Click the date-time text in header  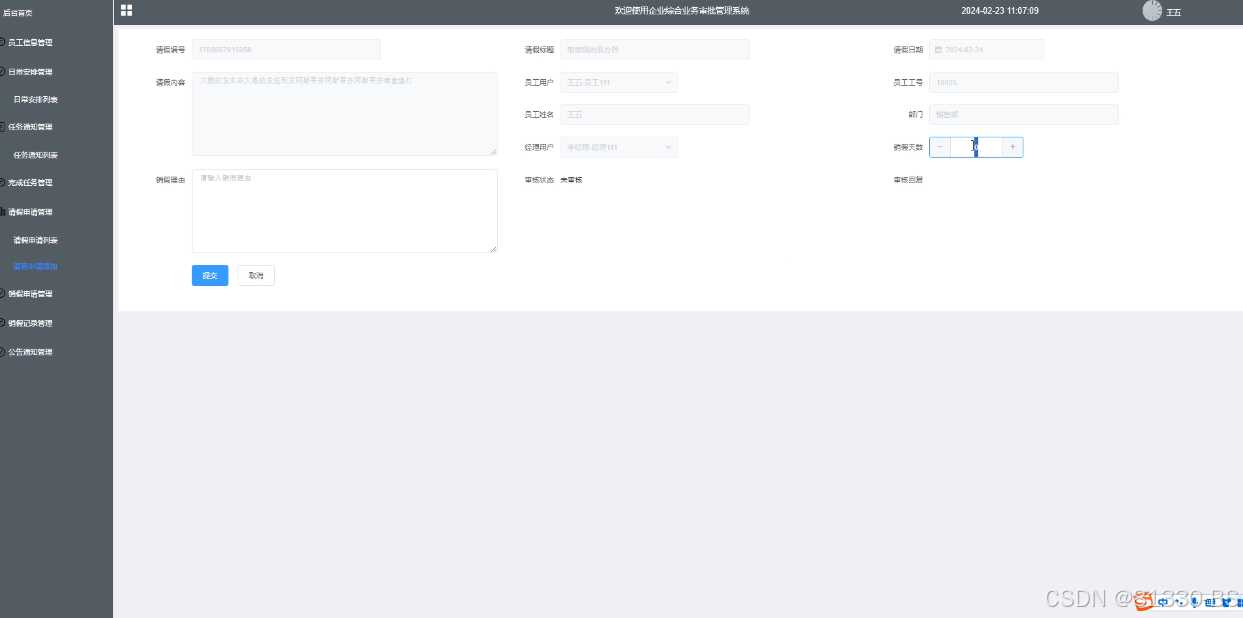tap(1000, 10)
